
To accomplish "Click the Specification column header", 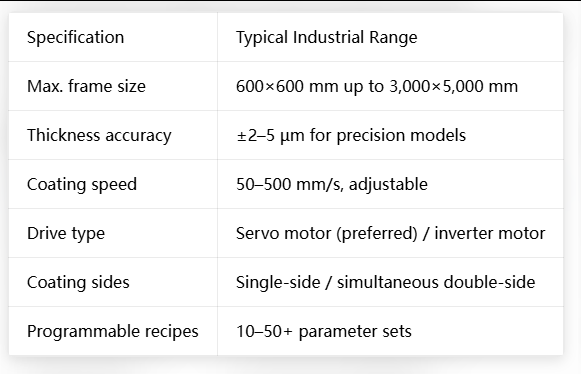I will pos(75,37).
